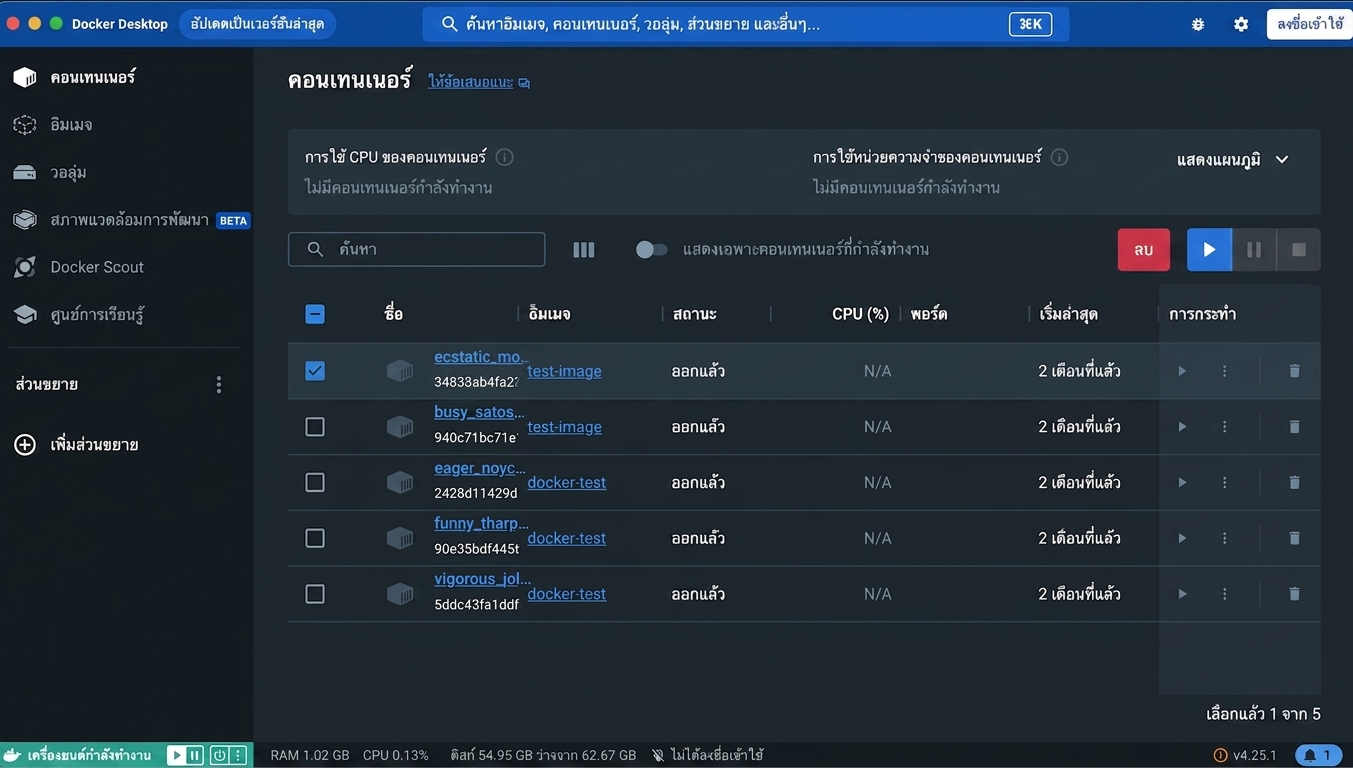Open test-image link in ecstatic_mo row
The width and height of the screenshot is (1353, 768).
(x=565, y=371)
